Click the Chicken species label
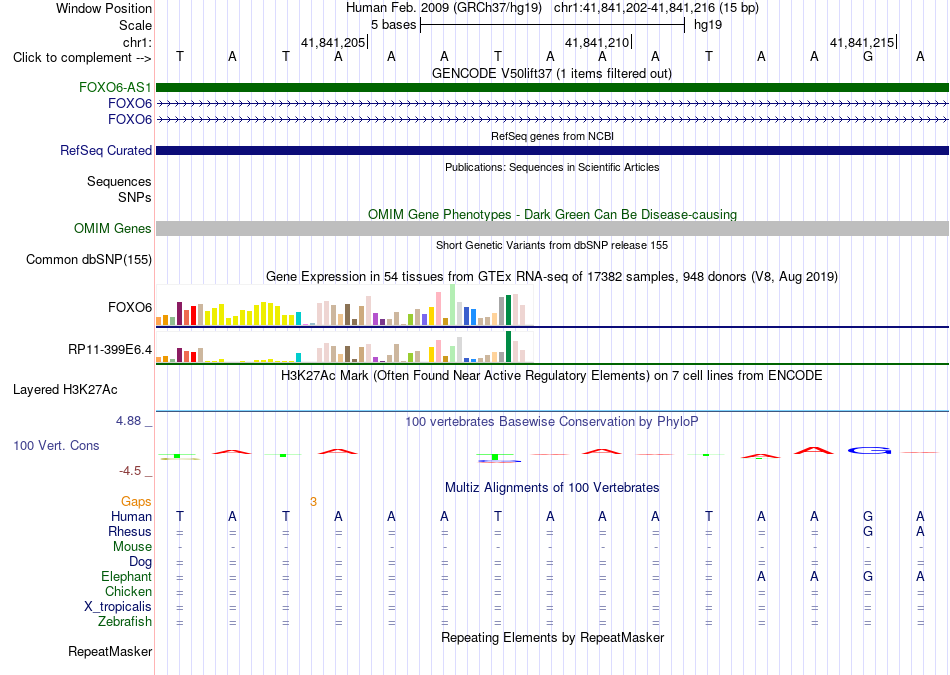This screenshot has height=675, width=950. (x=128, y=591)
